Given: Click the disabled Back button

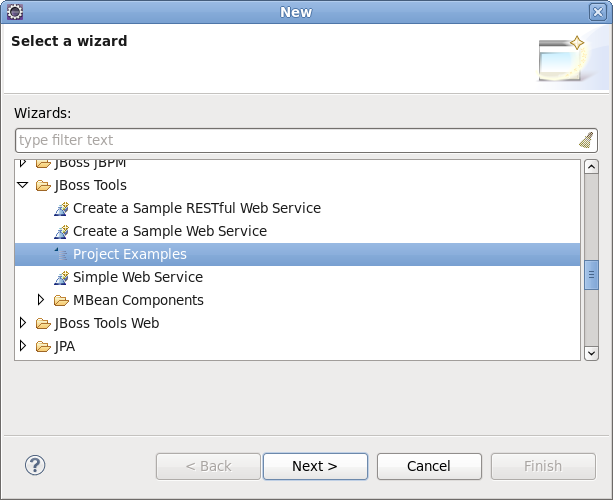Looking at the screenshot, I should (208, 466).
